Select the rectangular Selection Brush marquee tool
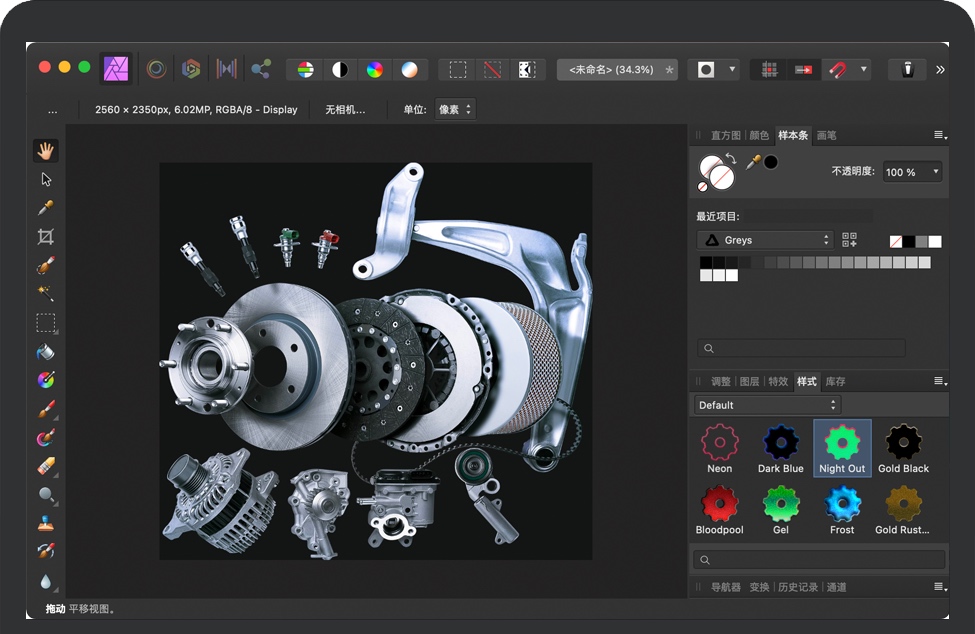 point(45,323)
